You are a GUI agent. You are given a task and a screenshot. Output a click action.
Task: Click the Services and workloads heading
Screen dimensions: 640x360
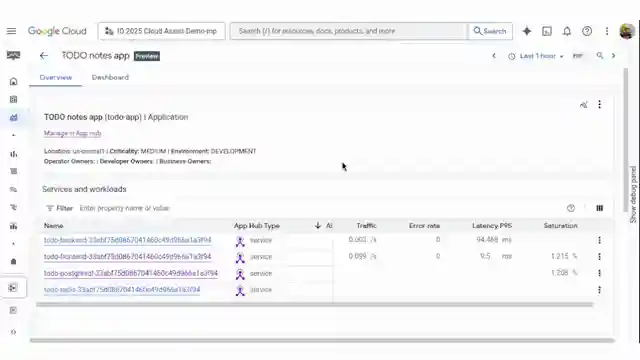[84, 189]
